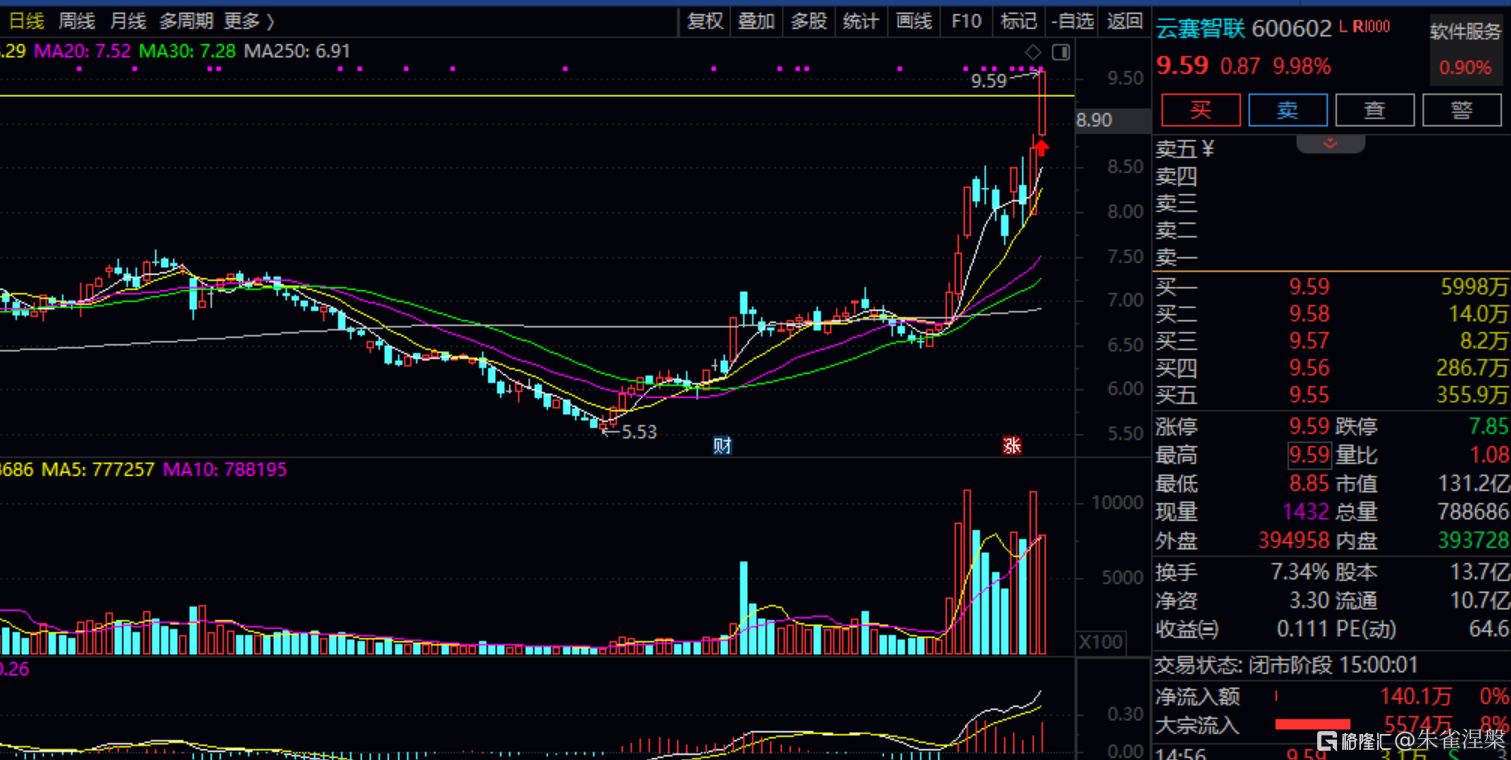Open the 多股 multi-stock view
Image resolution: width=1511 pixels, height=760 pixels.
click(x=809, y=21)
